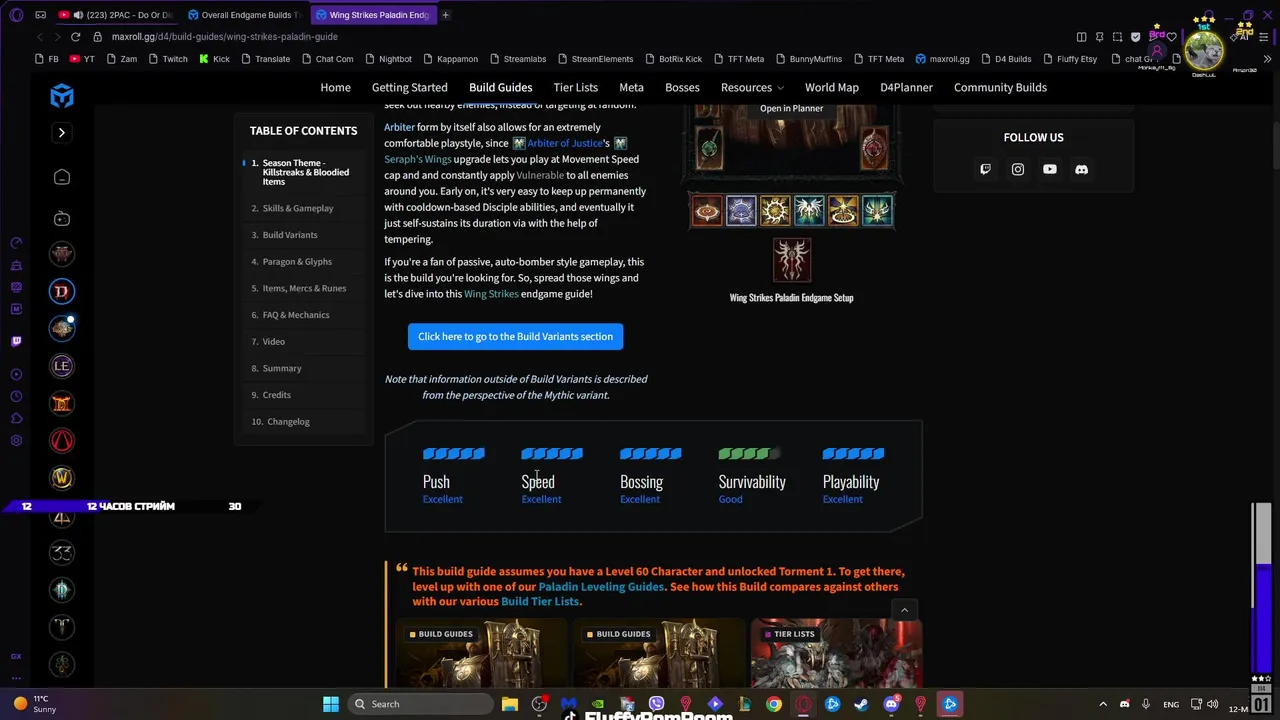Expand the left sidebar with the arrow button
Screen dimensions: 1280x720
tap(61, 132)
